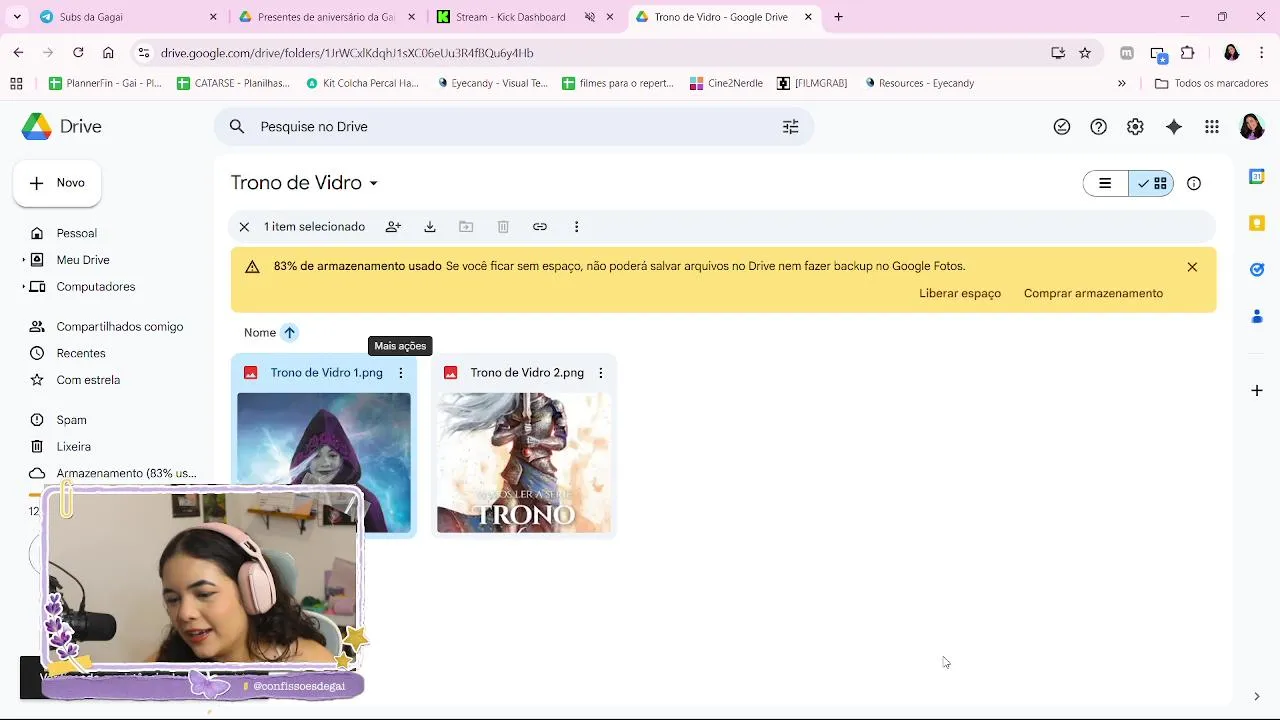Open Google apps grid
This screenshot has height=720, width=1280.
pyautogui.click(x=1212, y=127)
